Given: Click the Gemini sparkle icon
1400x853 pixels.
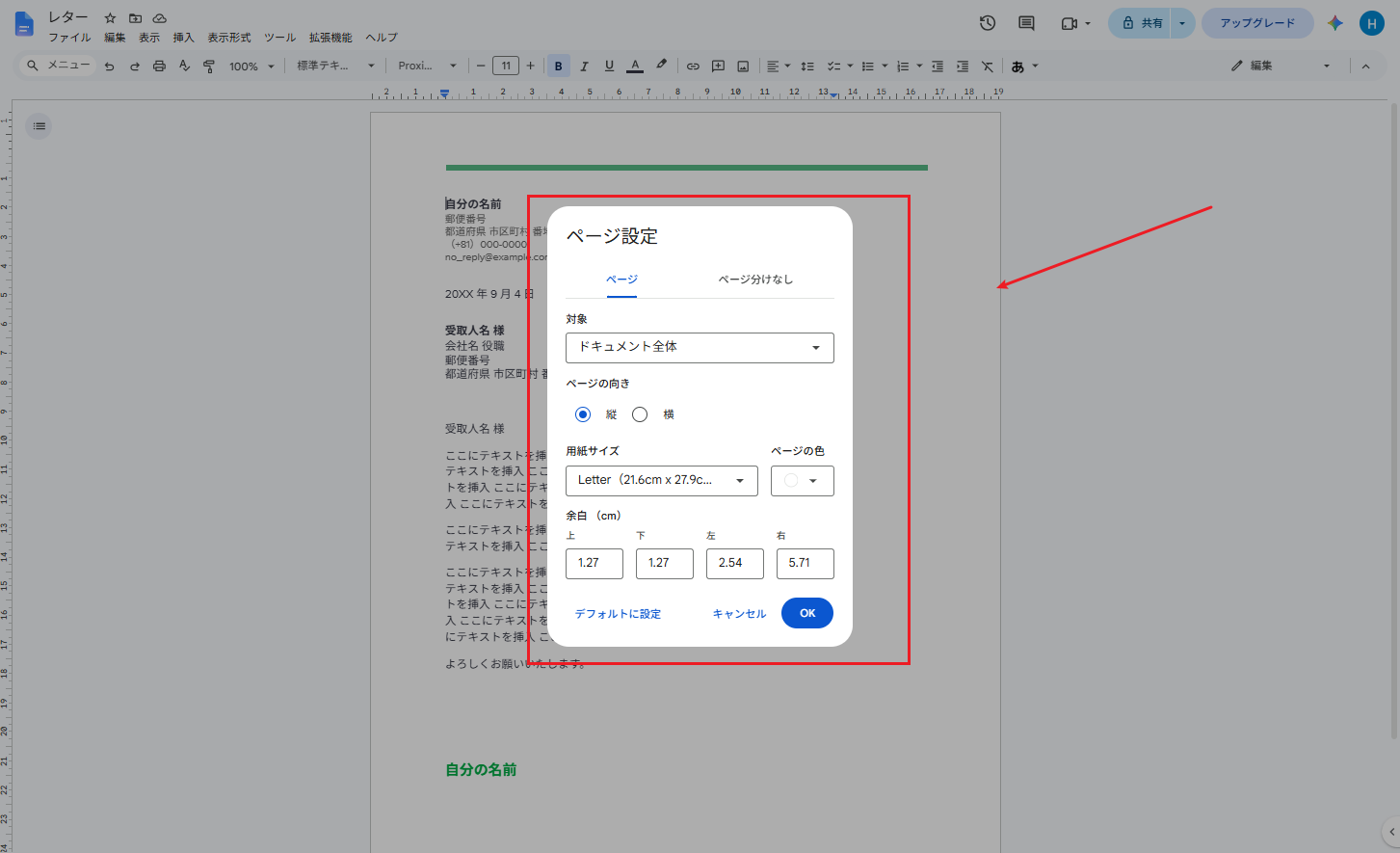Looking at the screenshot, I should pos(1334,23).
